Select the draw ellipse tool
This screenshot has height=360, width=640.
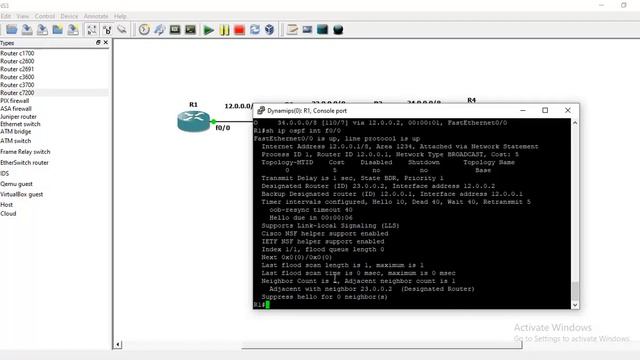click(x=338, y=29)
